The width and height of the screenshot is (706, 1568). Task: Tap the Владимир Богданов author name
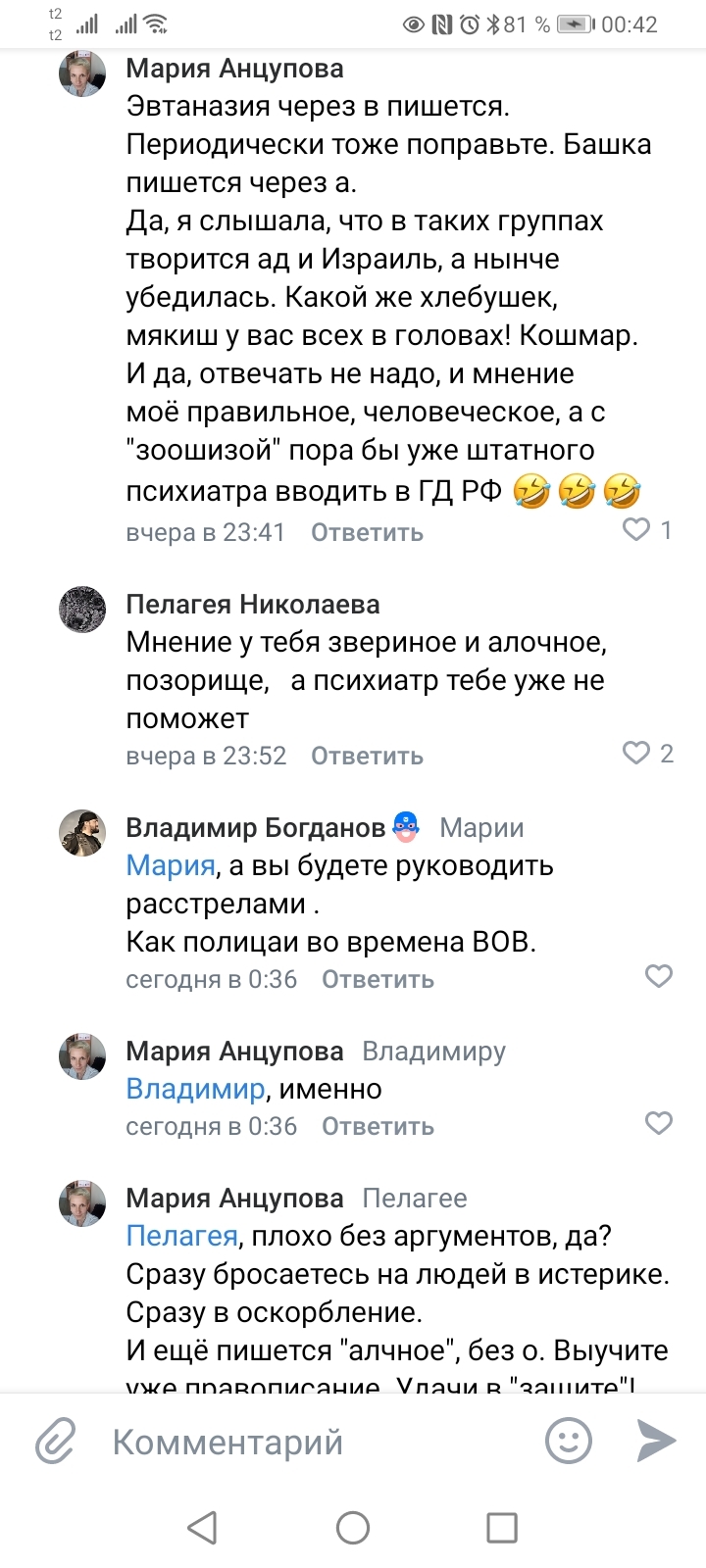point(255,828)
